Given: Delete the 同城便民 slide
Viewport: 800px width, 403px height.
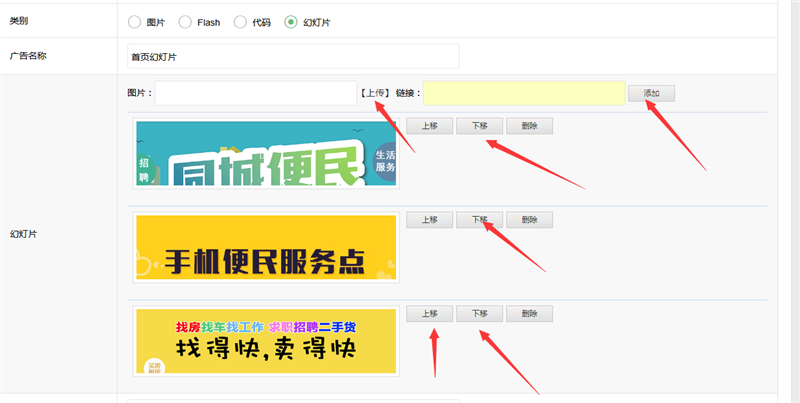Looking at the screenshot, I should tap(529, 126).
